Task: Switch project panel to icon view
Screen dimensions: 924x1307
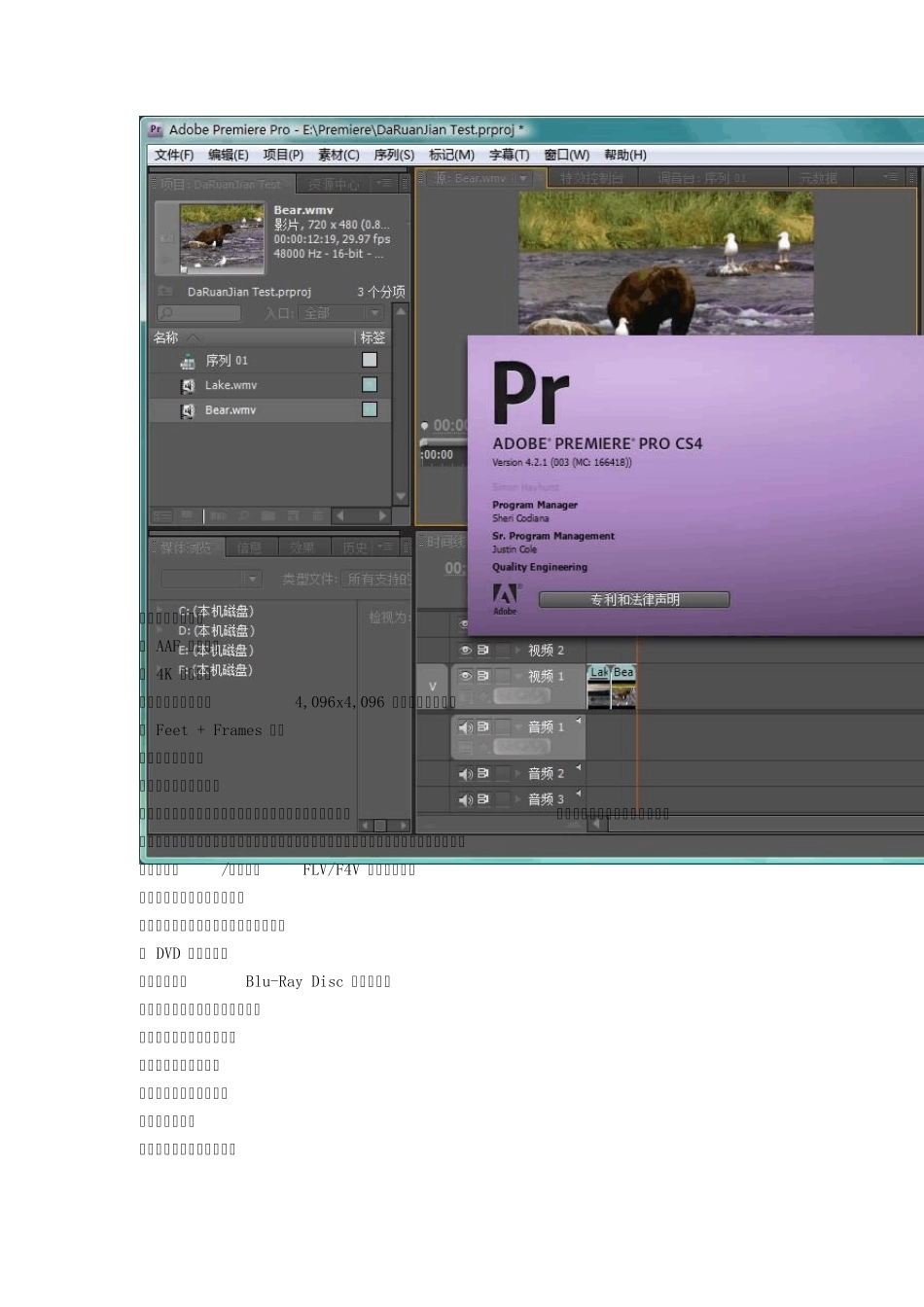Action: tap(188, 516)
